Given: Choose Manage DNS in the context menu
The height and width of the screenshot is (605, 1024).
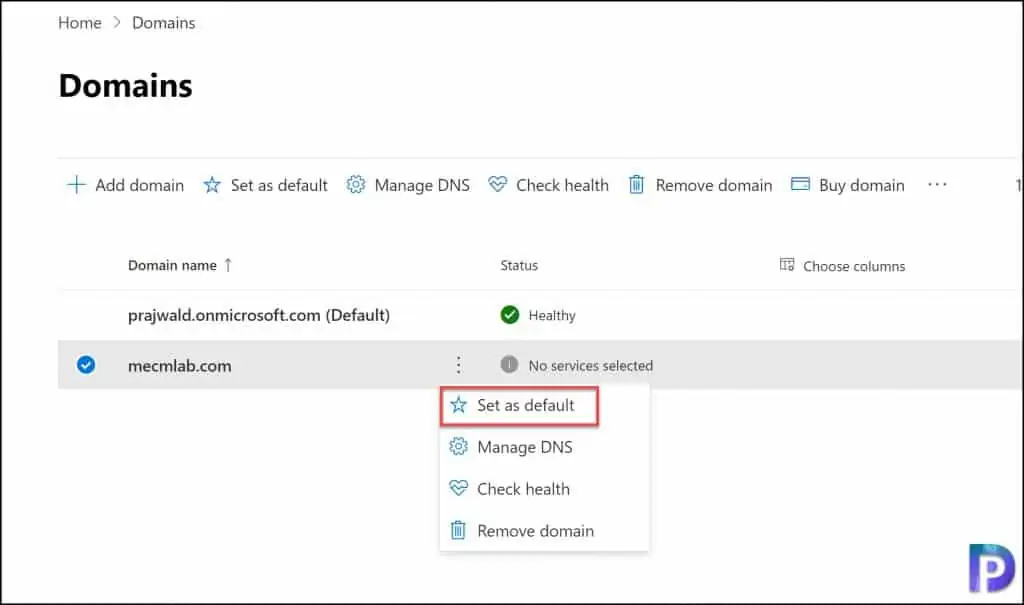Looking at the screenshot, I should (545, 448).
